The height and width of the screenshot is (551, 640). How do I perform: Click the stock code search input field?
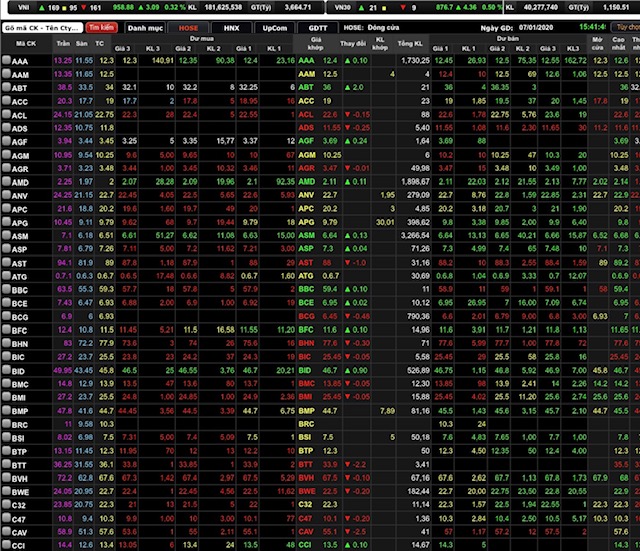click(x=42, y=28)
